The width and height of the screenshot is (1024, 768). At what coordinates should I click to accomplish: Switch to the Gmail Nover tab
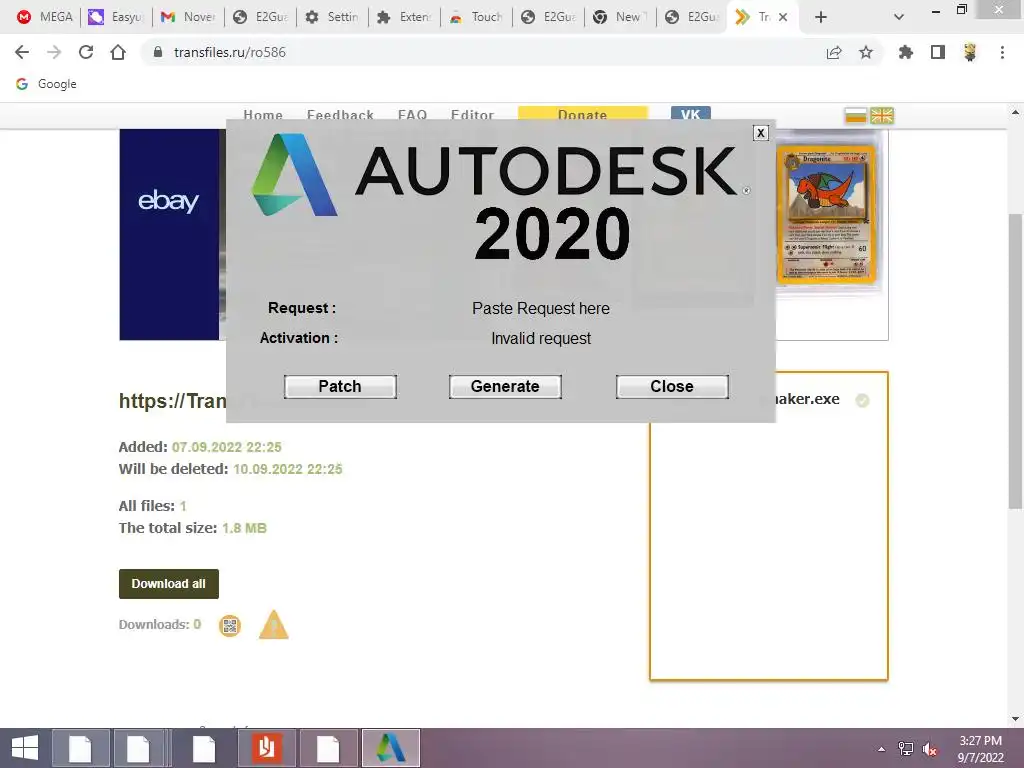click(x=188, y=17)
